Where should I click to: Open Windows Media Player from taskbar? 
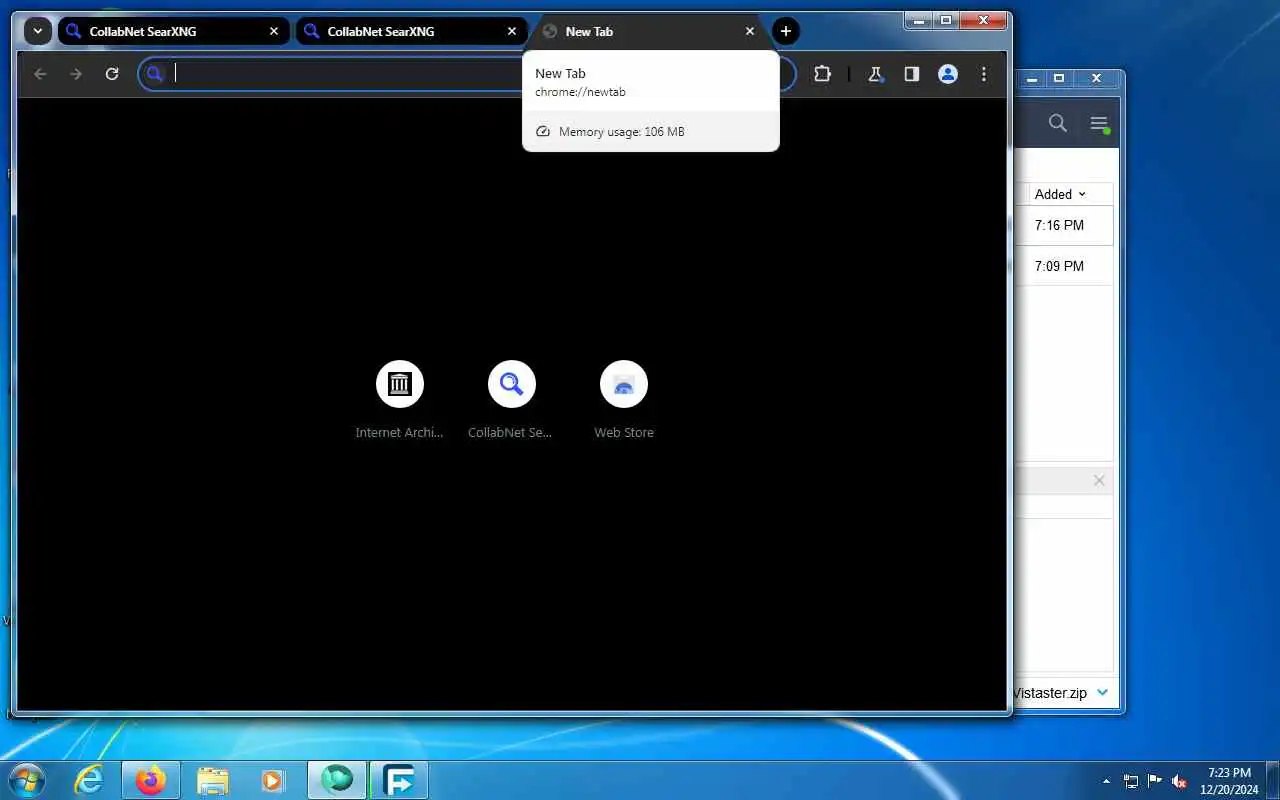pos(272,780)
